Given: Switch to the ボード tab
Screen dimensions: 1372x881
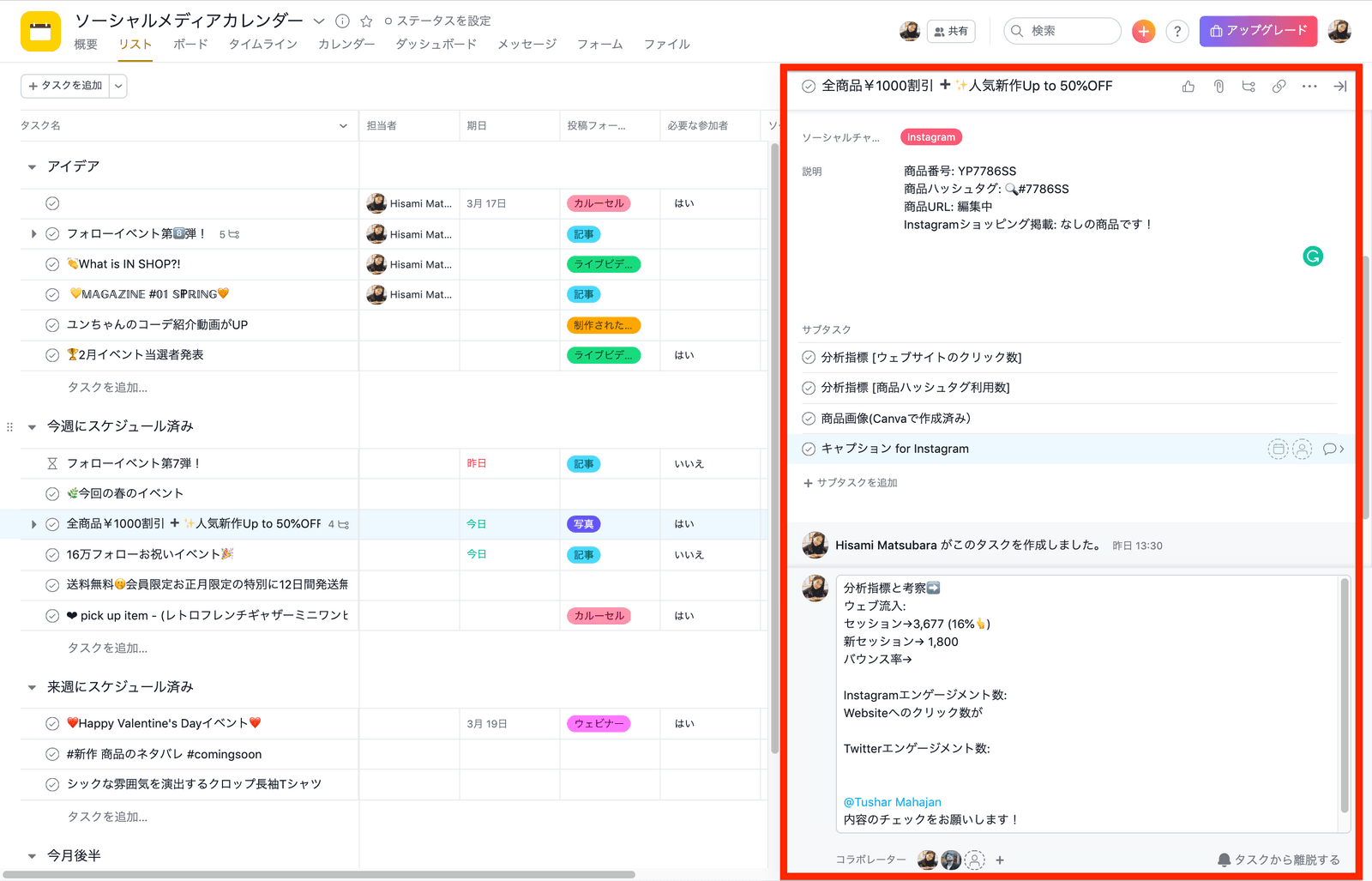Looking at the screenshot, I should click(x=190, y=45).
